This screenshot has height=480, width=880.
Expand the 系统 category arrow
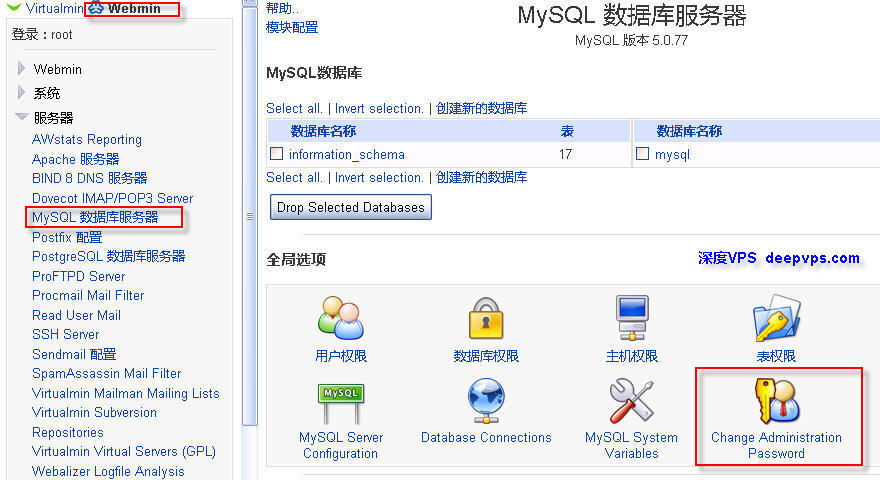click(x=21, y=92)
